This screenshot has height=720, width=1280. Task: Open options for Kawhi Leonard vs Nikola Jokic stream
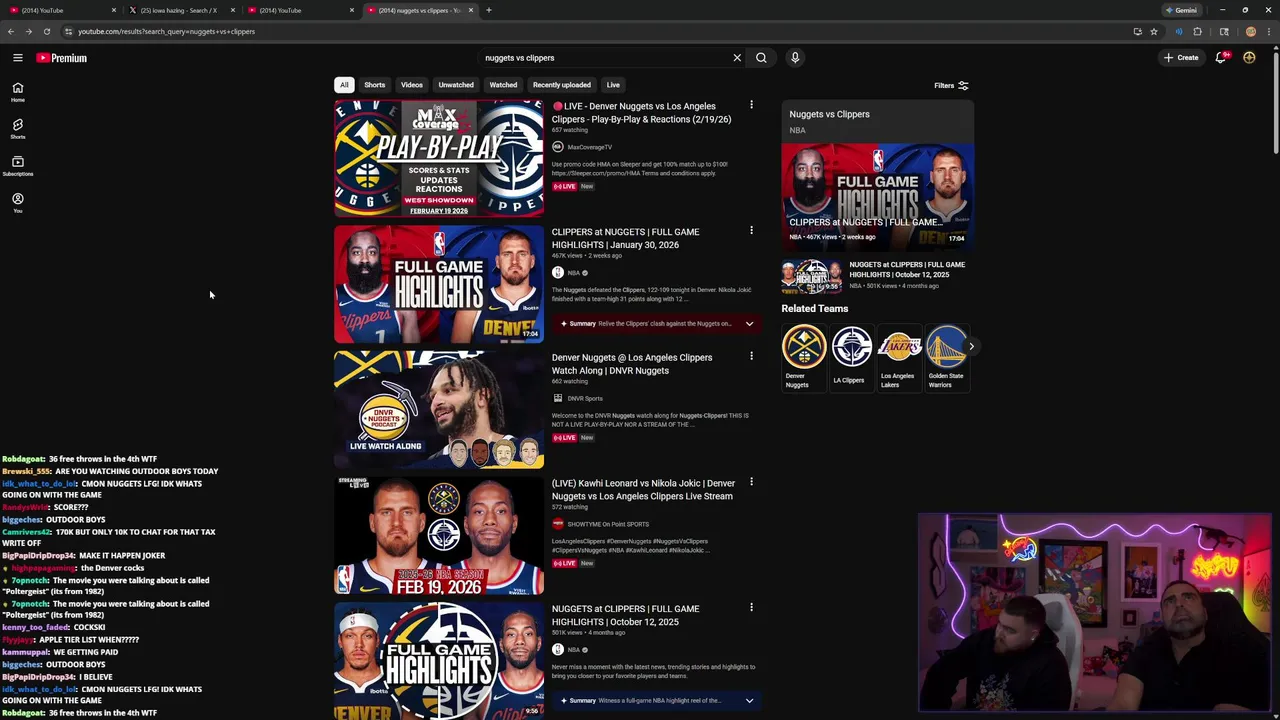pos(751,482)
